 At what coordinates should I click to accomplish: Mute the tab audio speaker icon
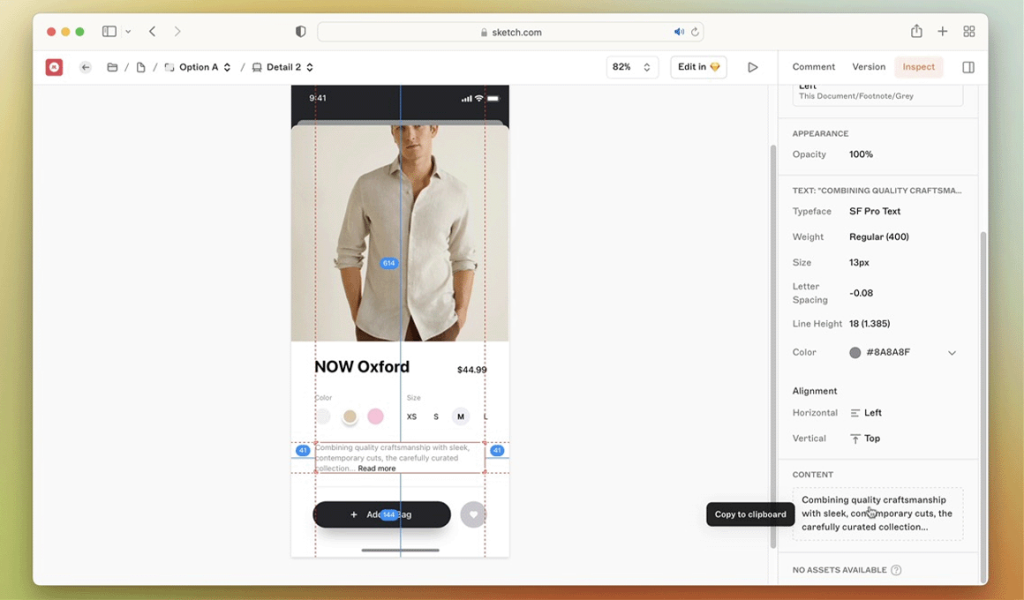(679, 31)
